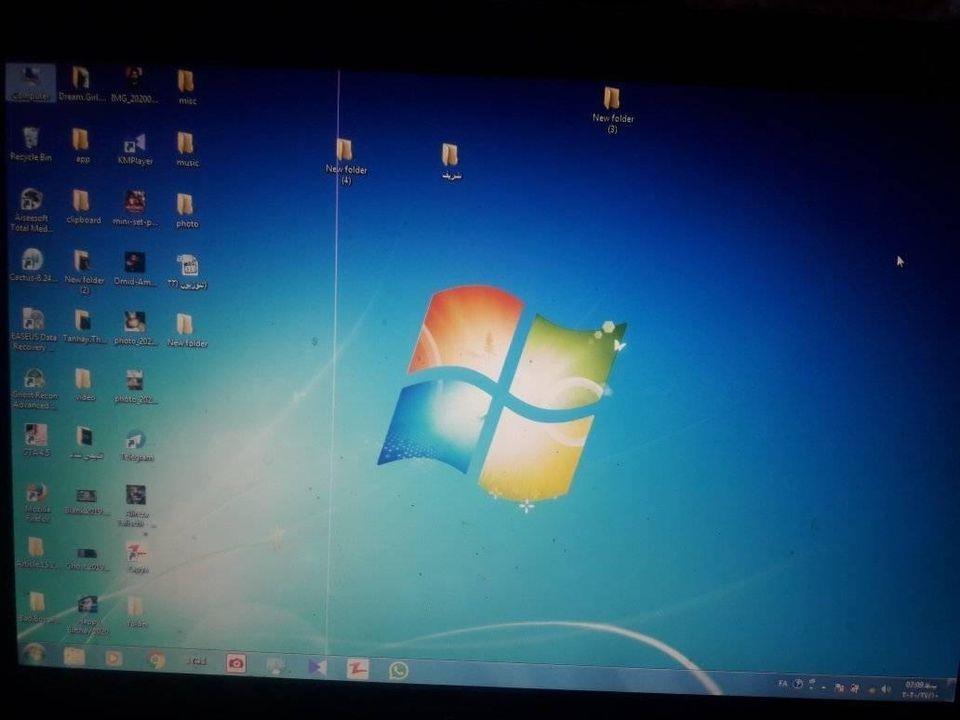Image resolution: width=960 pixels, height=720 pixels.
Task: Open Windows Explorer from the taskbar
Action: coord(74,656)
